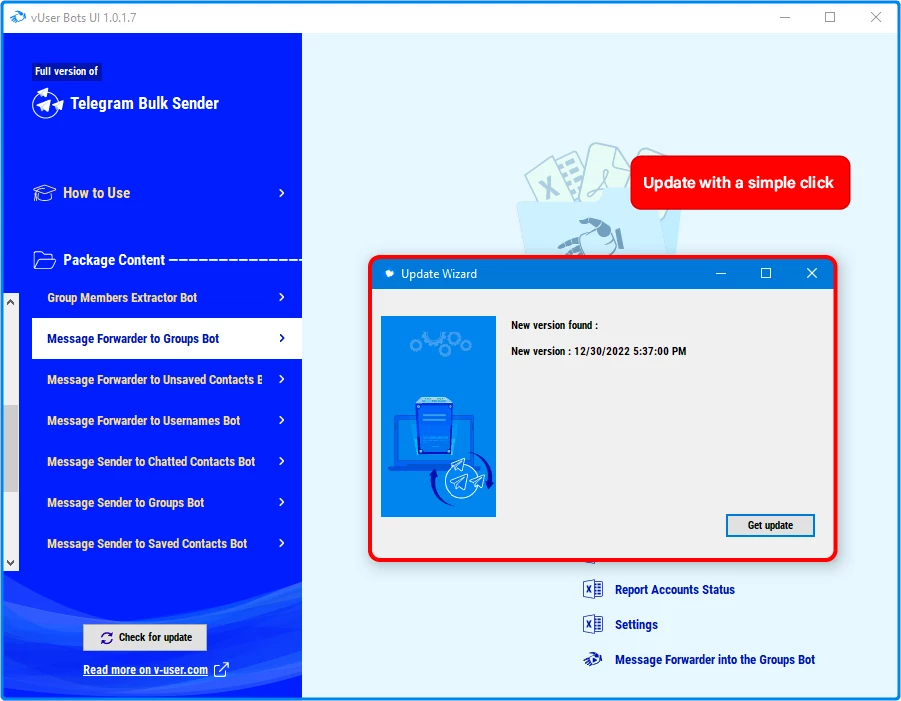Click the sidebar scrollbar thumb

click(x=11, y=449)
